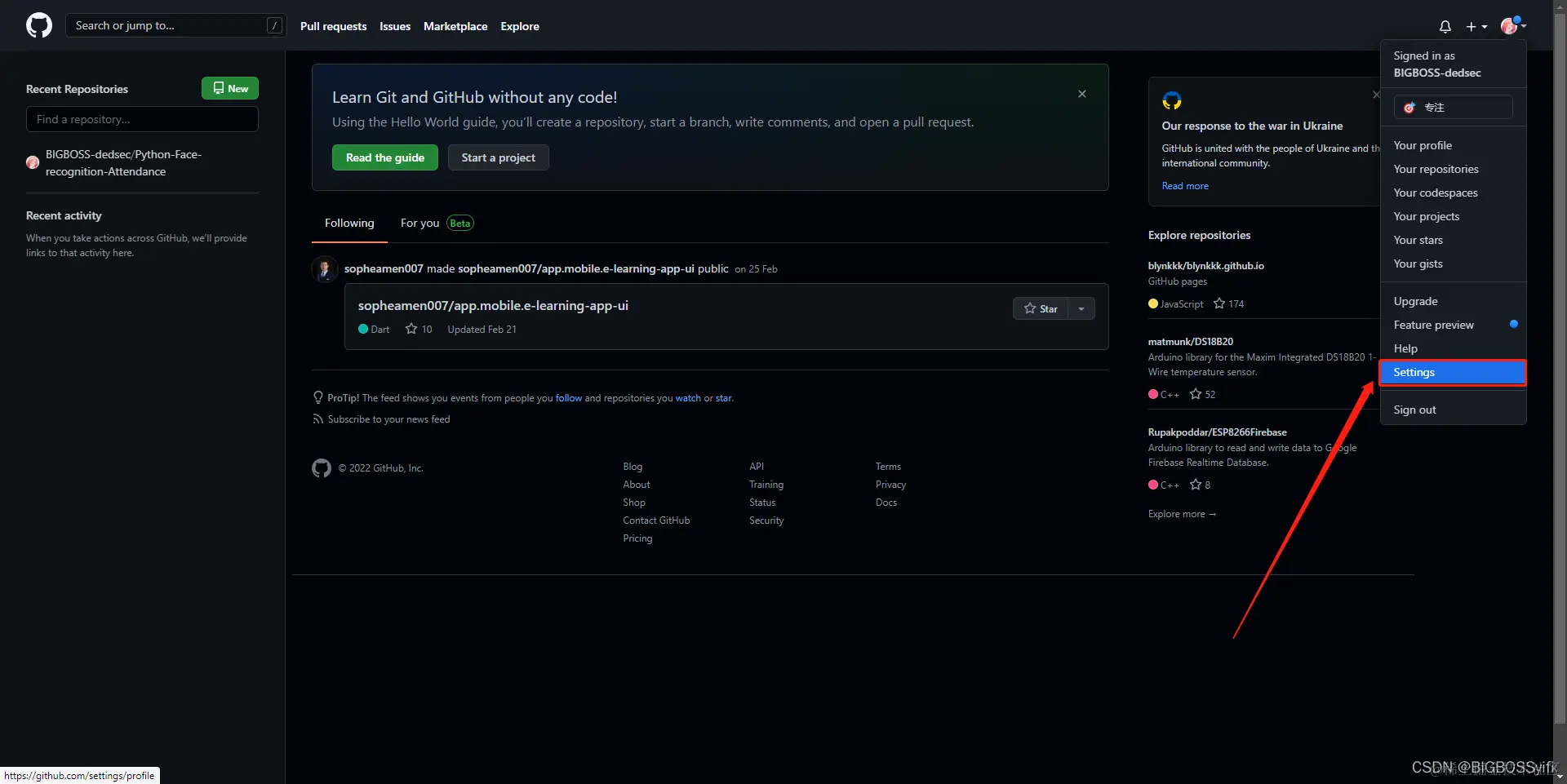
Task: Click the footer GitHub logo icon
Action: pyautogui.click(x=322, y=467)
